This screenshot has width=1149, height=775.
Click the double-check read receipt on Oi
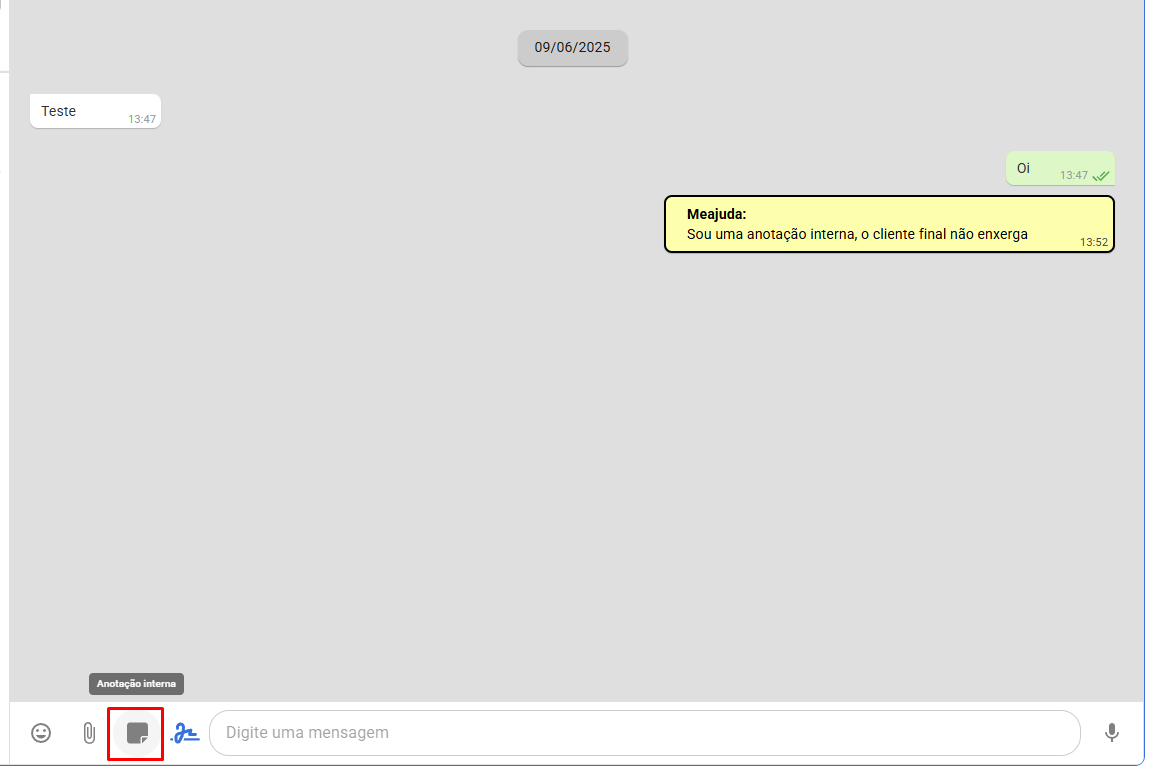[x=1101, y=176]
